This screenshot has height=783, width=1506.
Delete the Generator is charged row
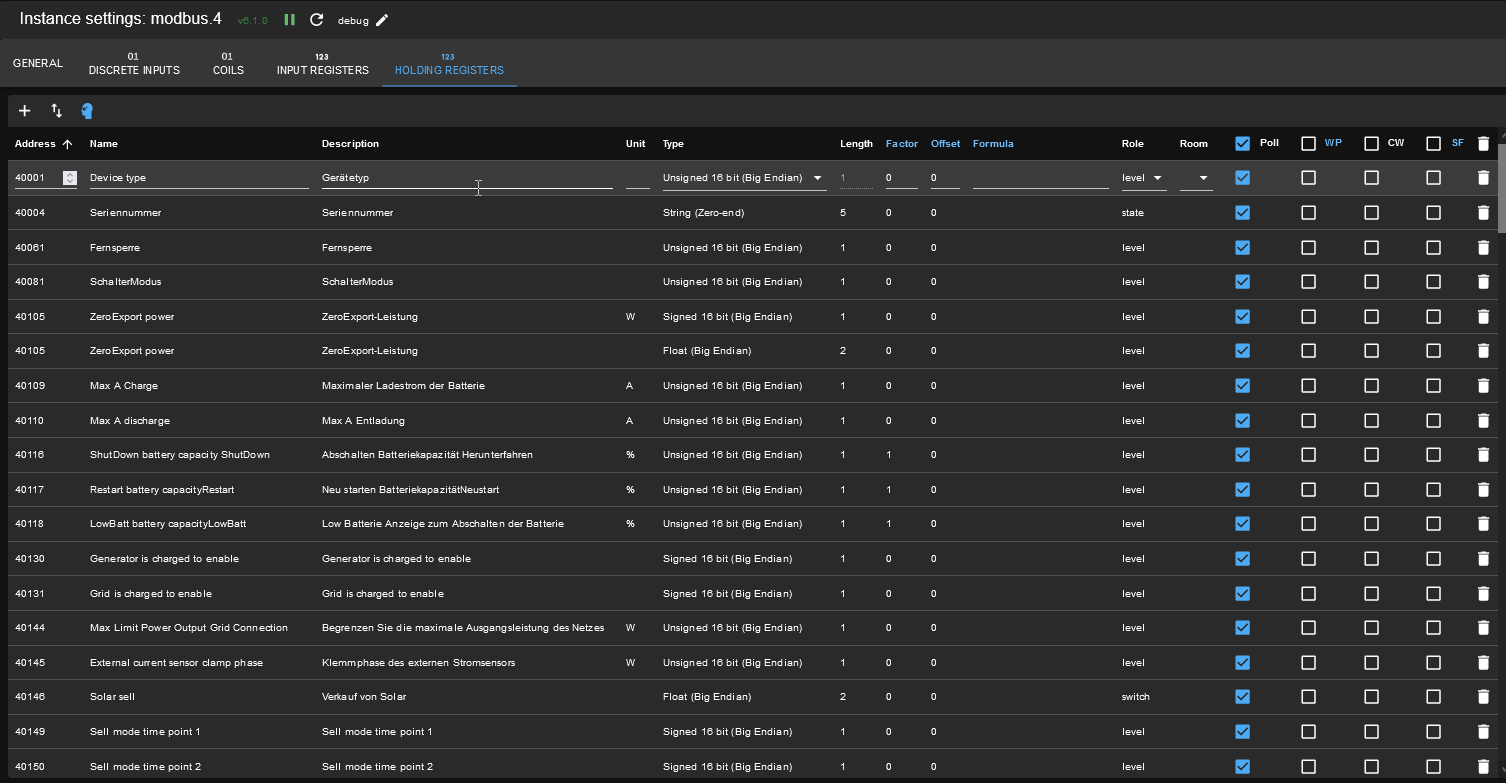point(1483,559)
